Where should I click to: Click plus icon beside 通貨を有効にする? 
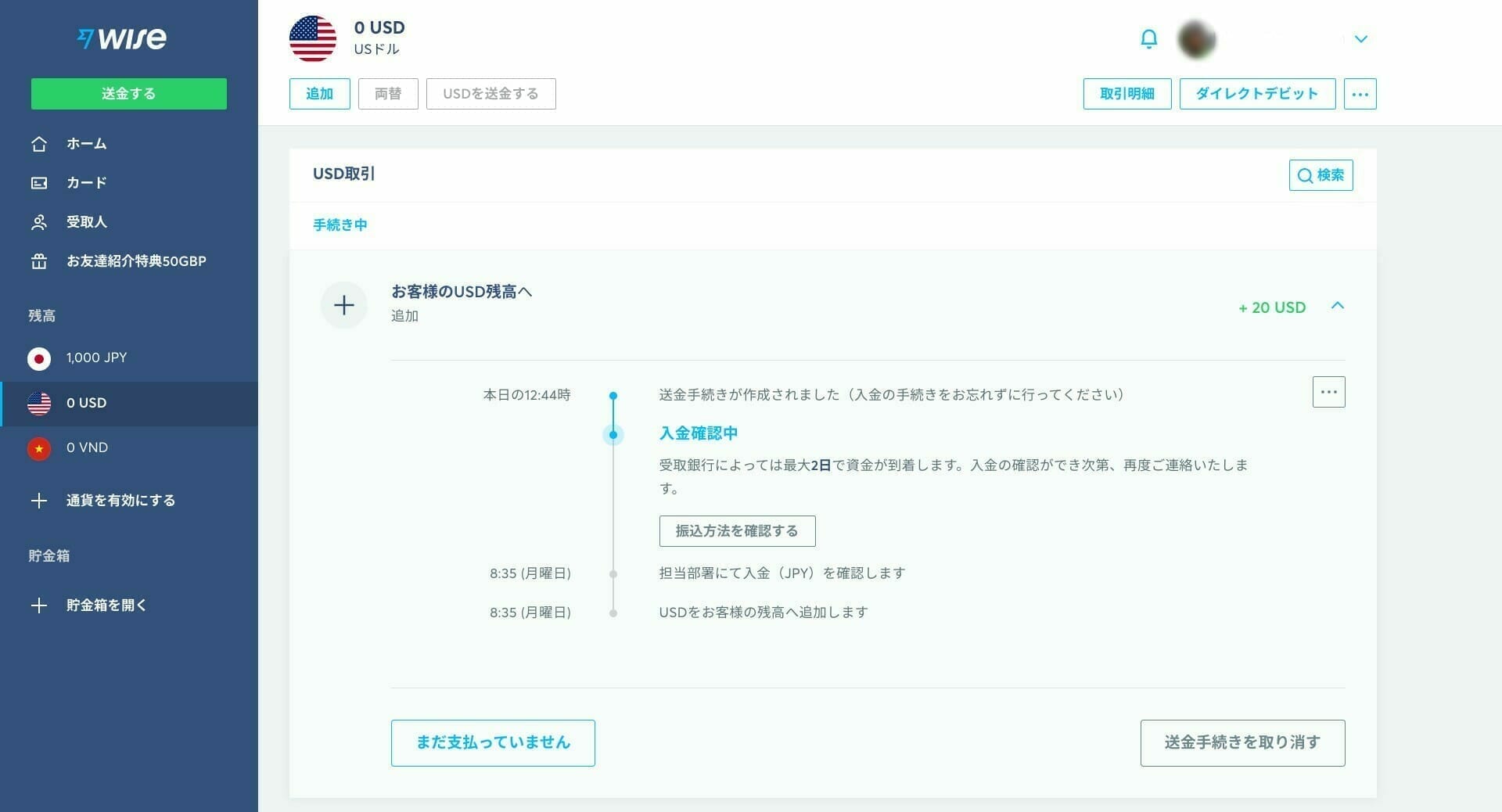pyautogui.click(x=39, y=501)
